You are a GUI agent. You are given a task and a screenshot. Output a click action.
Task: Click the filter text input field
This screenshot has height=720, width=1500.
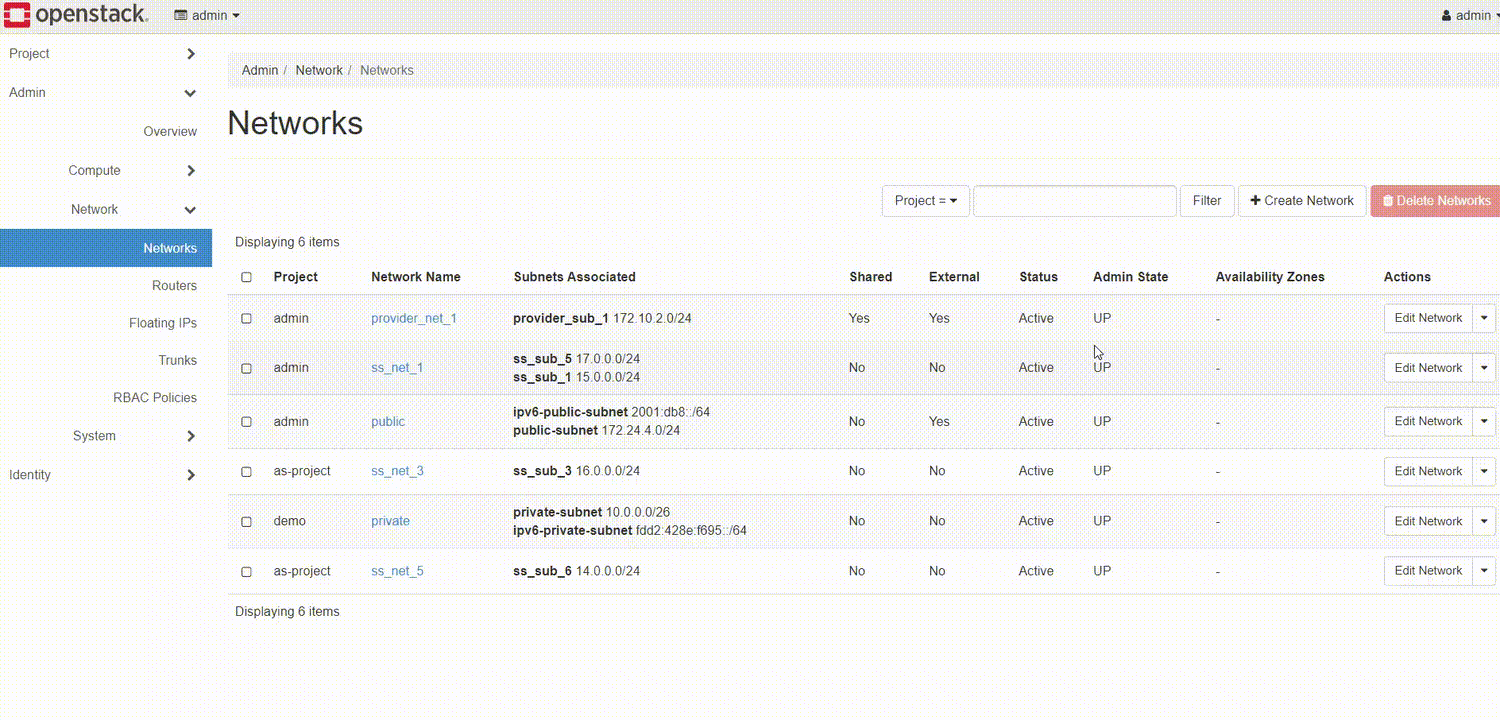click(x=1074, y=201)
